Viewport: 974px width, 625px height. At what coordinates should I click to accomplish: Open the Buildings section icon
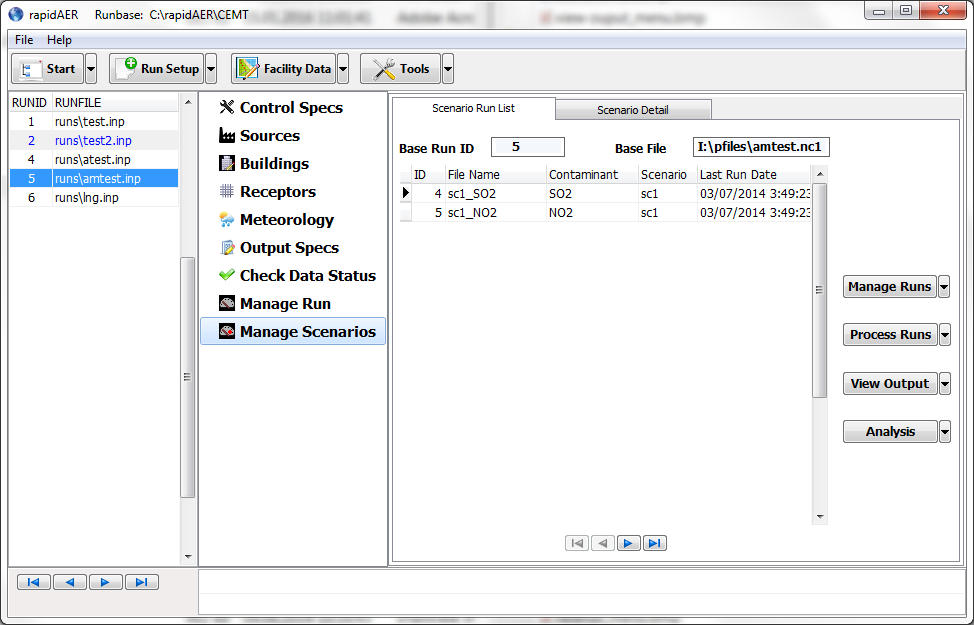click(x=226, y=164)
